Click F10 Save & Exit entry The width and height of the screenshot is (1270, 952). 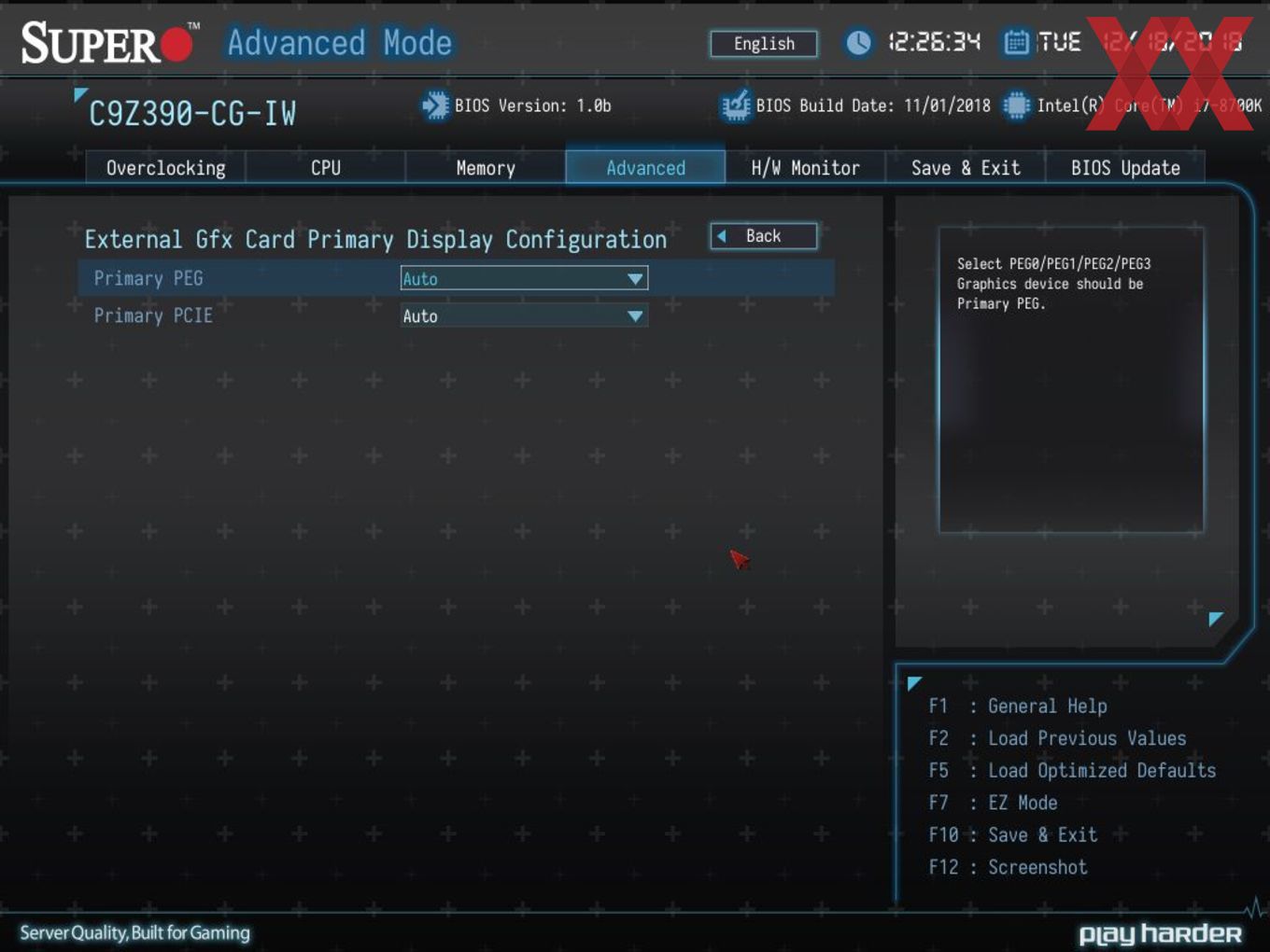(x=1013, y=835)
